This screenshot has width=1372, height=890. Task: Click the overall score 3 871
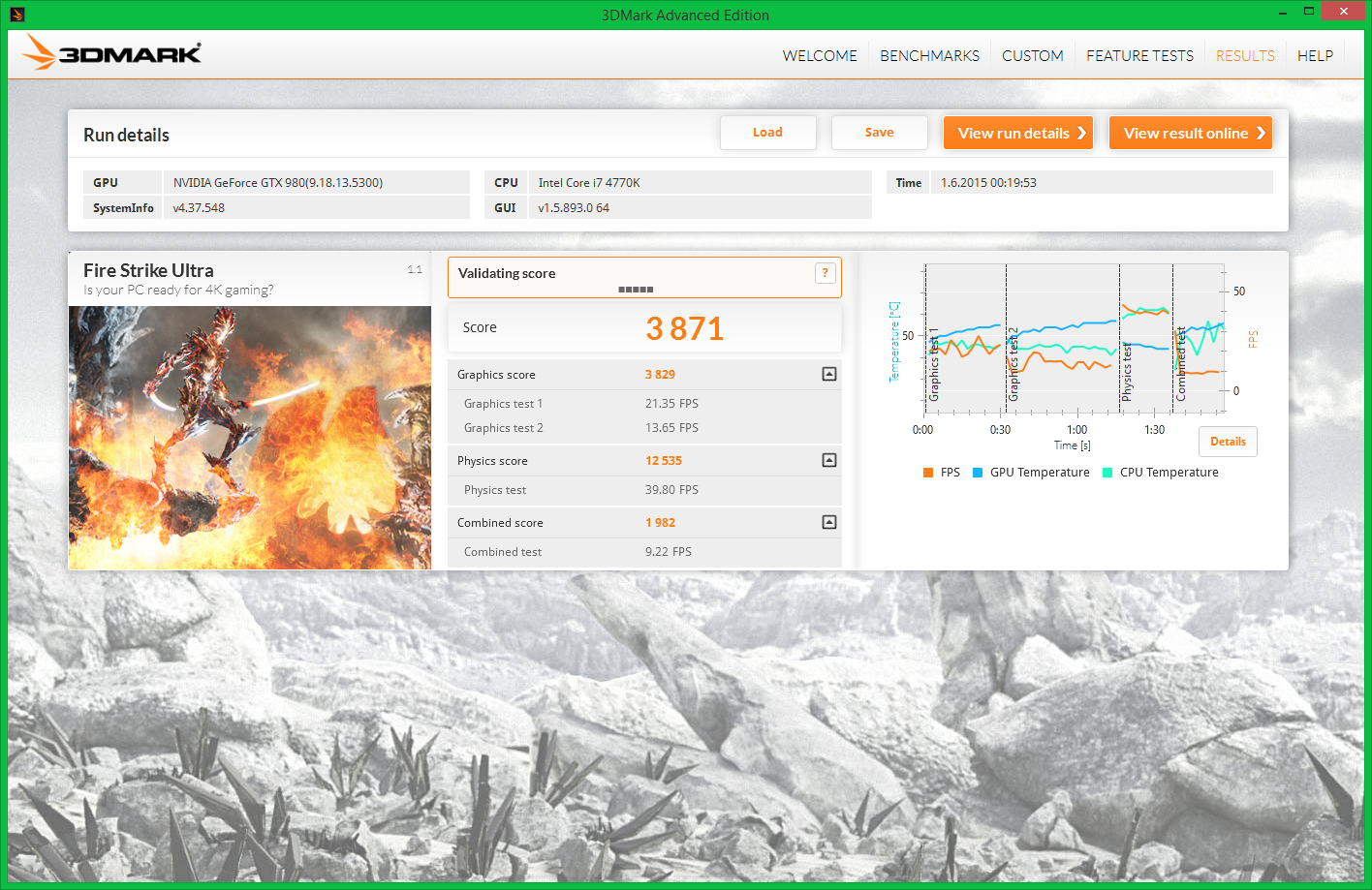685,329
